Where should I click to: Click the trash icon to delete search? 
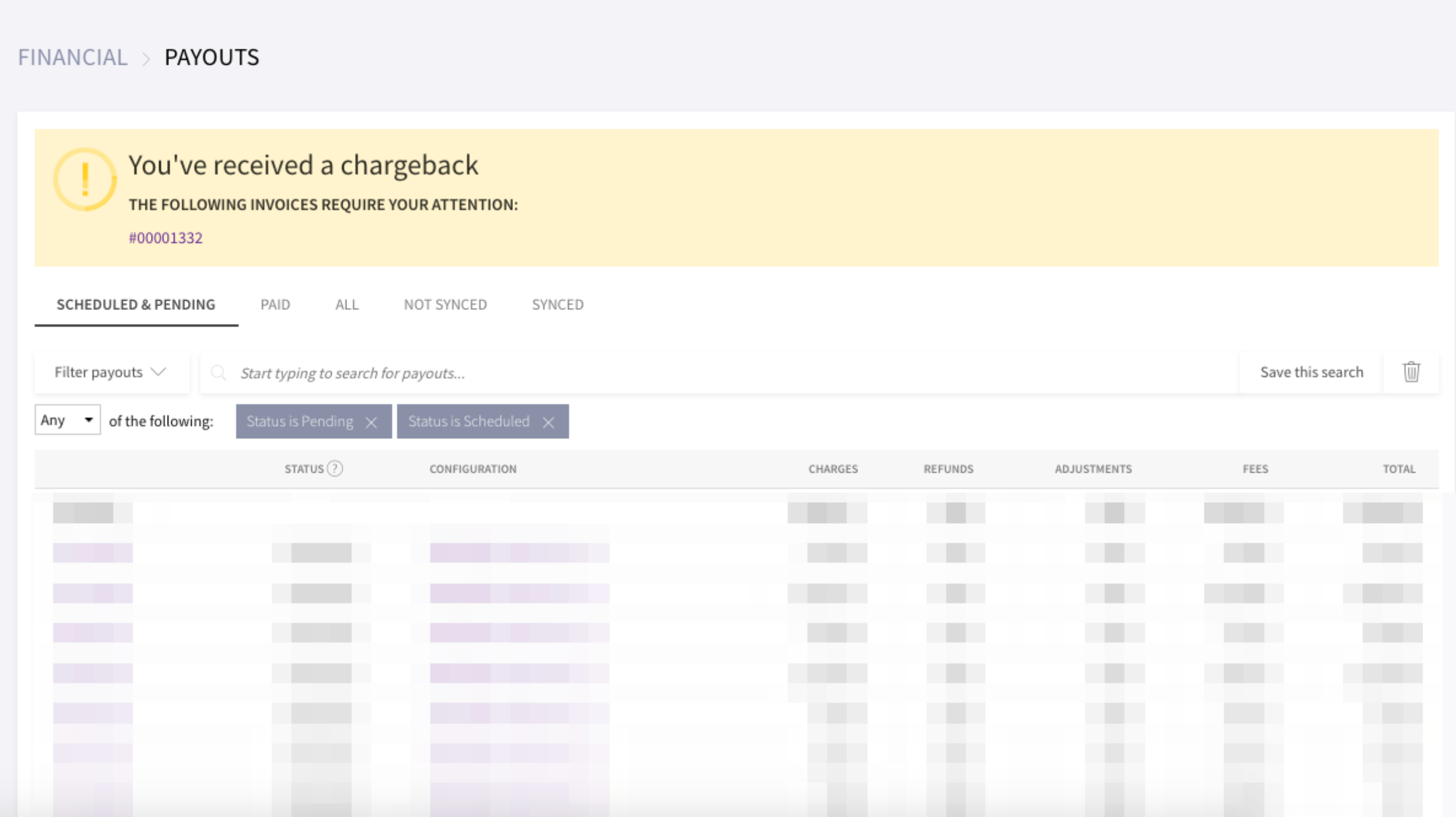point(1411,372)
